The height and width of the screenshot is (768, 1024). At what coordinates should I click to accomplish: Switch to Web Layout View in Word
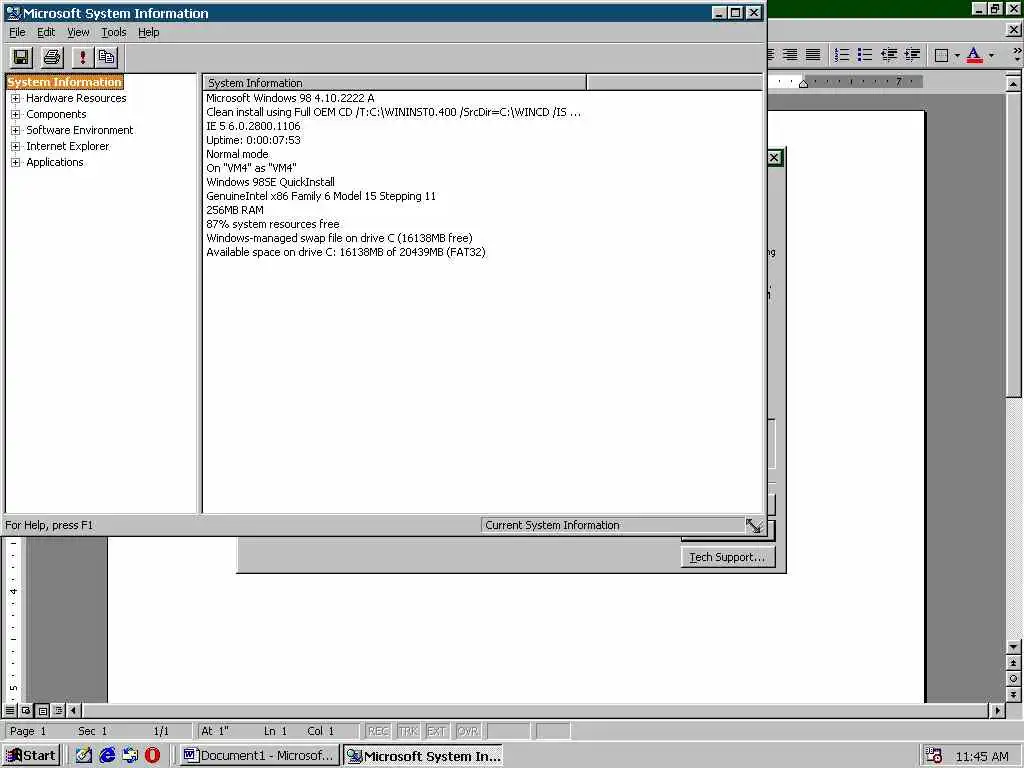[26, 710]
